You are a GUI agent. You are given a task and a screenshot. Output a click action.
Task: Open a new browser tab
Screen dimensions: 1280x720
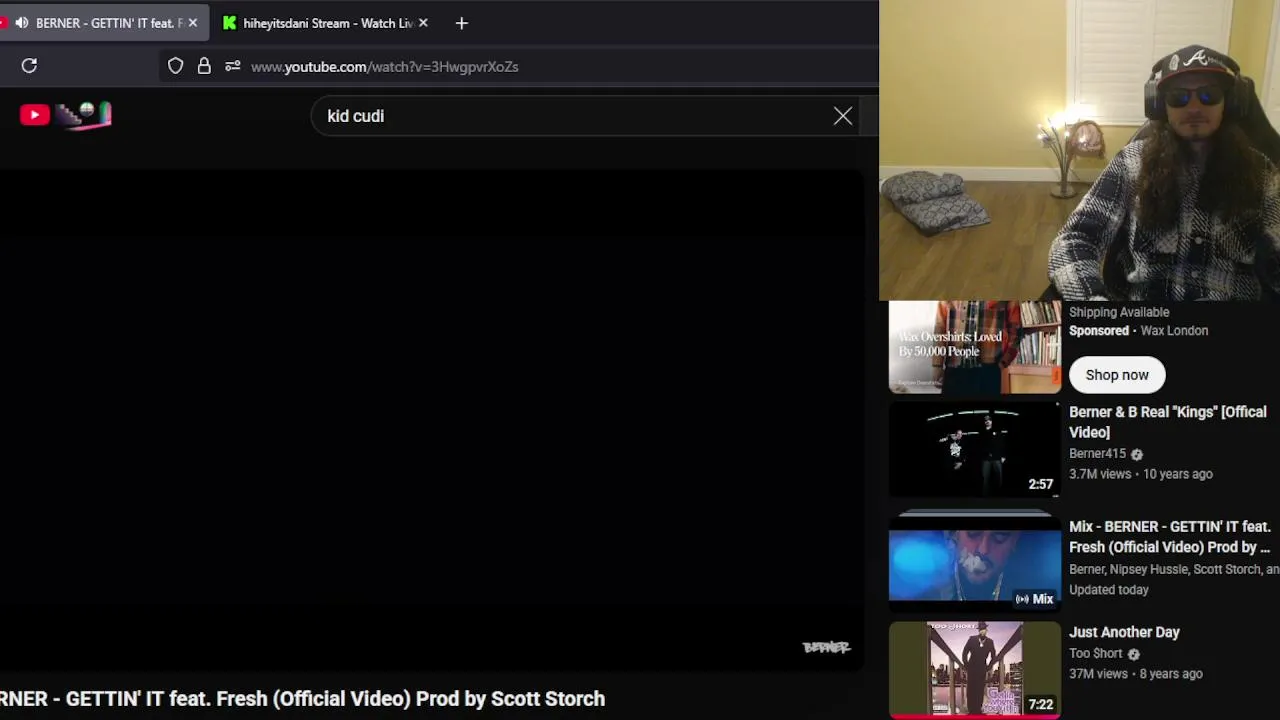click(461, 23)
